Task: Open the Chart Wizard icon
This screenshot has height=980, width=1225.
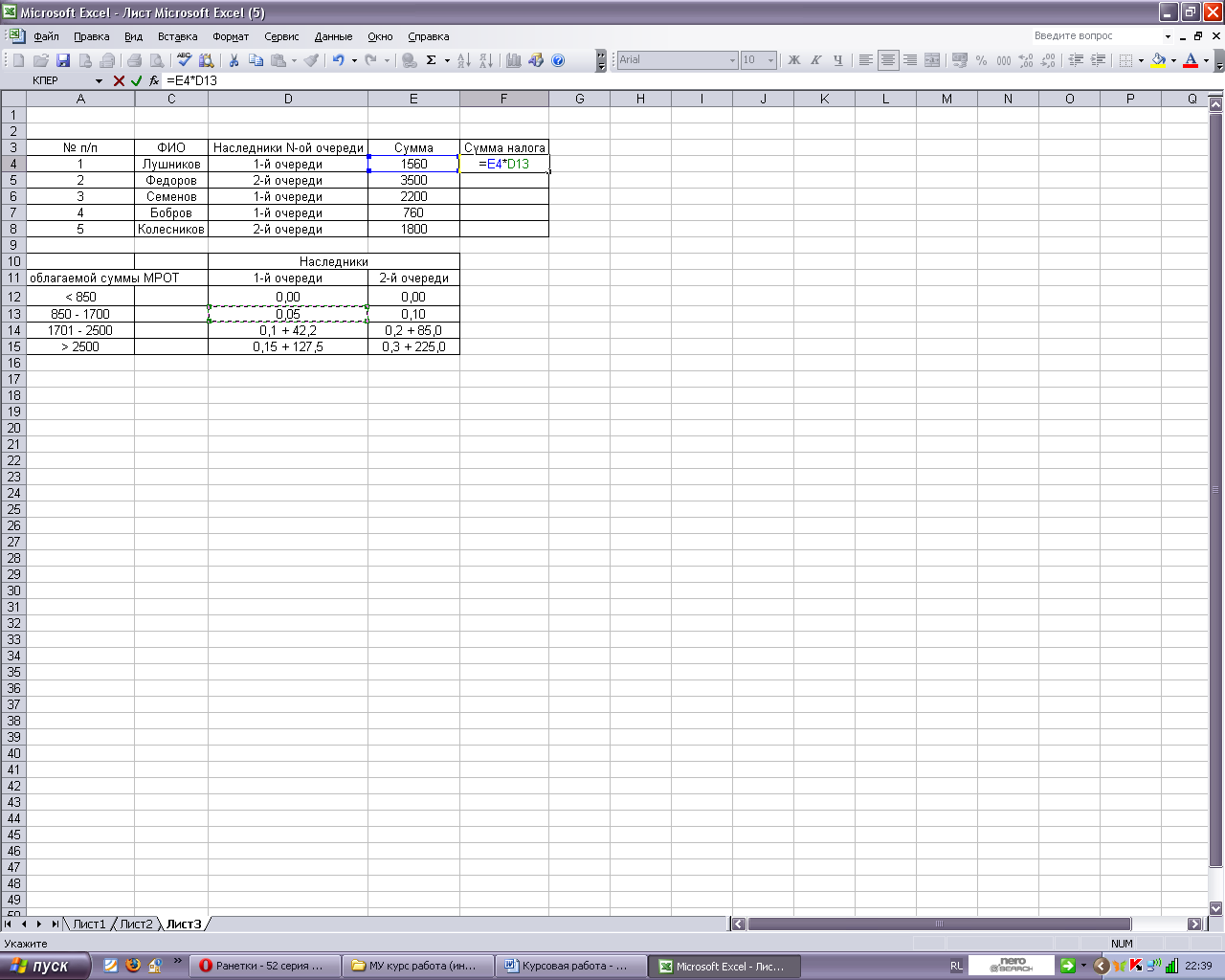Action: click(x=514, y=60)
